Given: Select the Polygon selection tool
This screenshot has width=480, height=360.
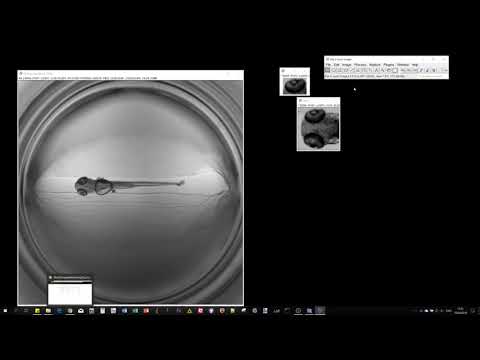Looking at the screenshot, I should point(340,70).
